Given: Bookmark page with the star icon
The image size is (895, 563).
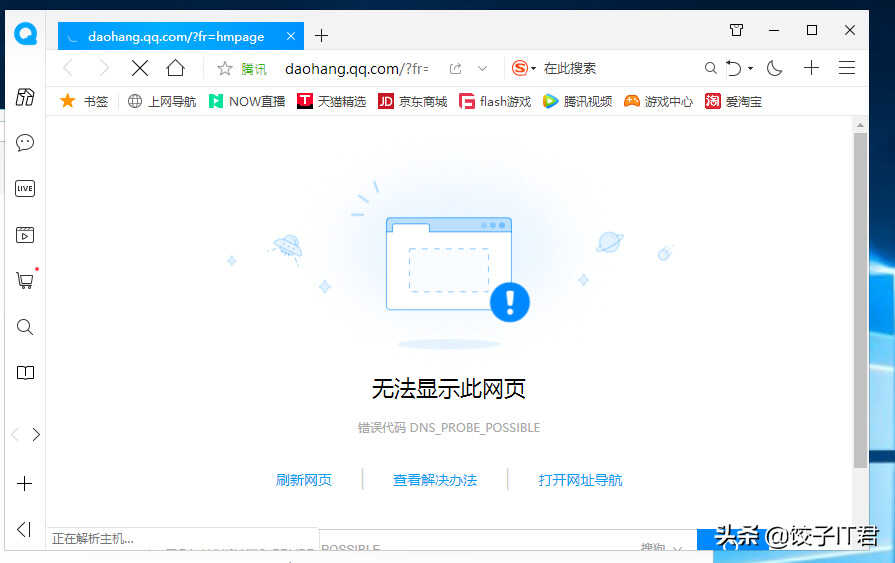Looking at the screenshot, I should 225,68.
